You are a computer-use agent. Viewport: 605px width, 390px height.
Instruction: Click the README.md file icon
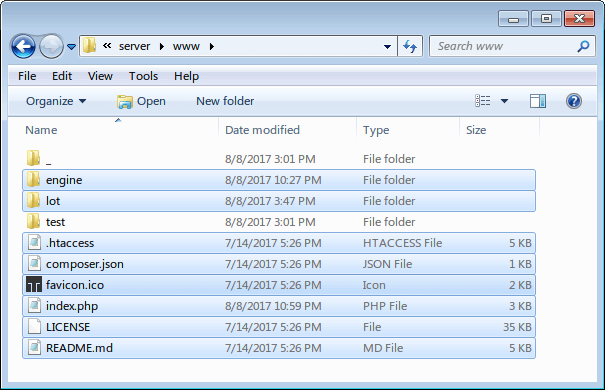click(34, 348)
